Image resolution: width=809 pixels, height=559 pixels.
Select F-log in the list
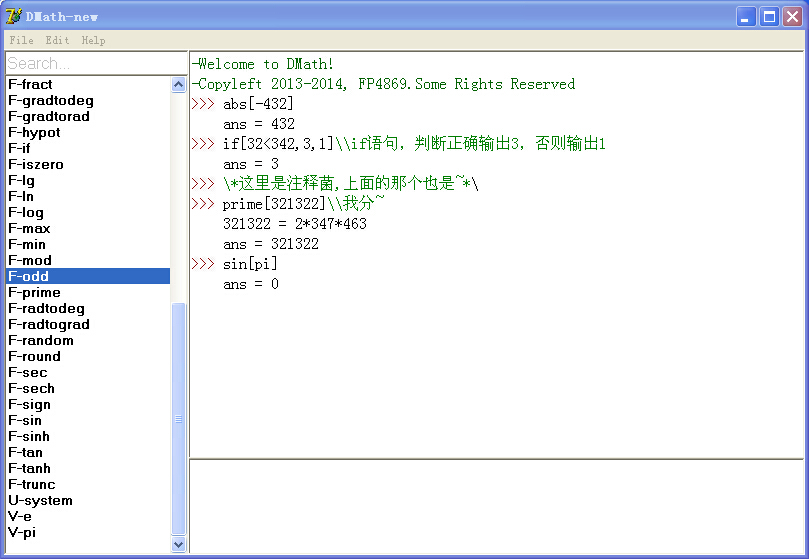tap(88, 212)
